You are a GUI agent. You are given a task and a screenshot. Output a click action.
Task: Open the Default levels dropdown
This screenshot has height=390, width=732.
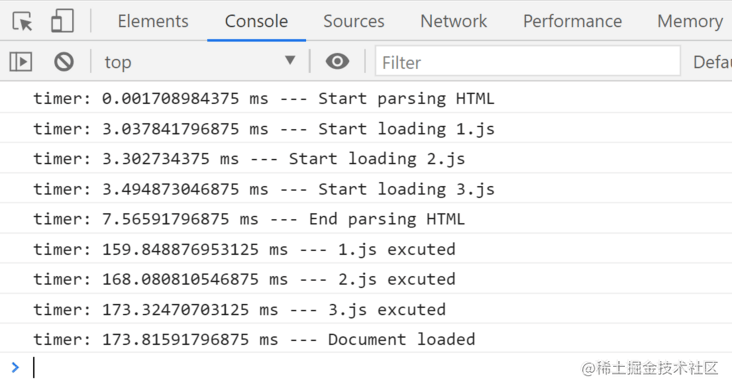[x=712, y=62]
